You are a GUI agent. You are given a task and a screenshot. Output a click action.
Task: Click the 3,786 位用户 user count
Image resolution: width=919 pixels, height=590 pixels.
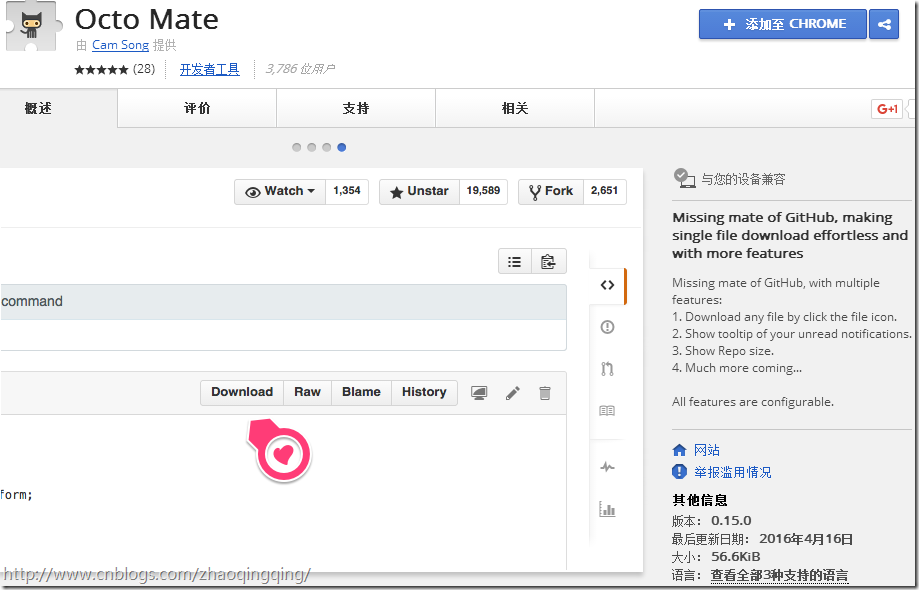click(x=300, y=69)
